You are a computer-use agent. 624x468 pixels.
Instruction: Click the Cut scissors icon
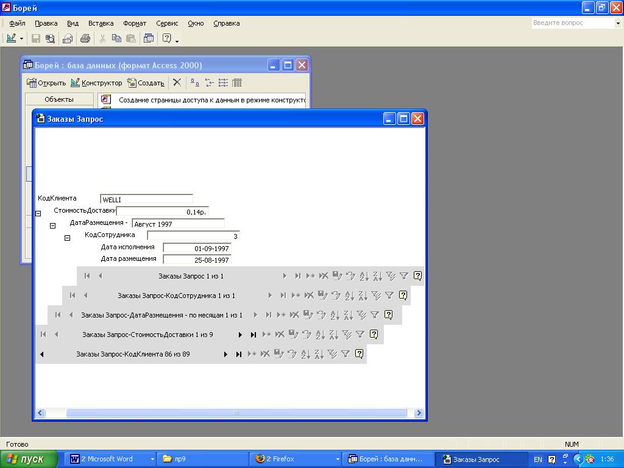[x=102, y=39]
